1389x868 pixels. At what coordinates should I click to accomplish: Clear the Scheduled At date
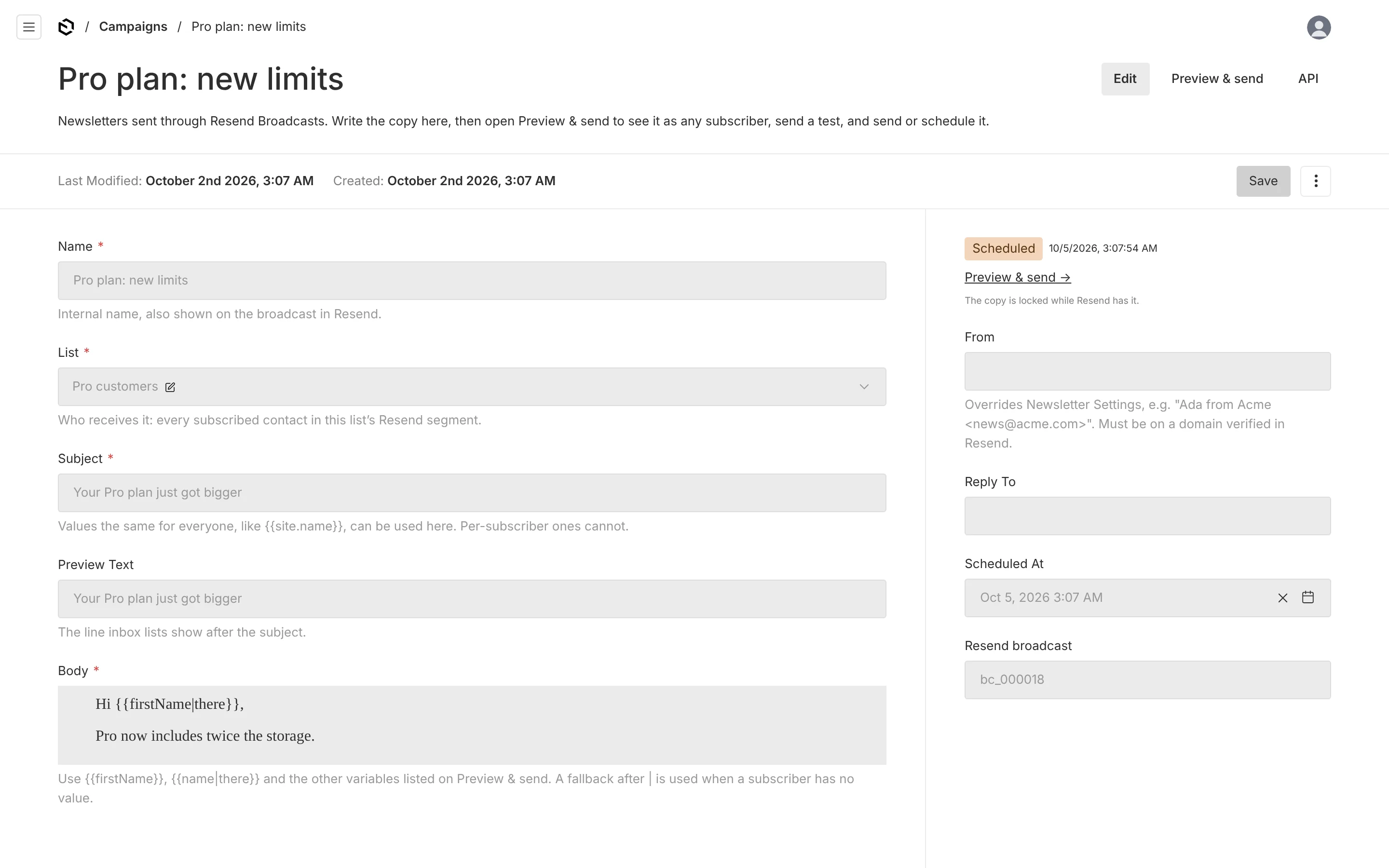pos(1283,598)
